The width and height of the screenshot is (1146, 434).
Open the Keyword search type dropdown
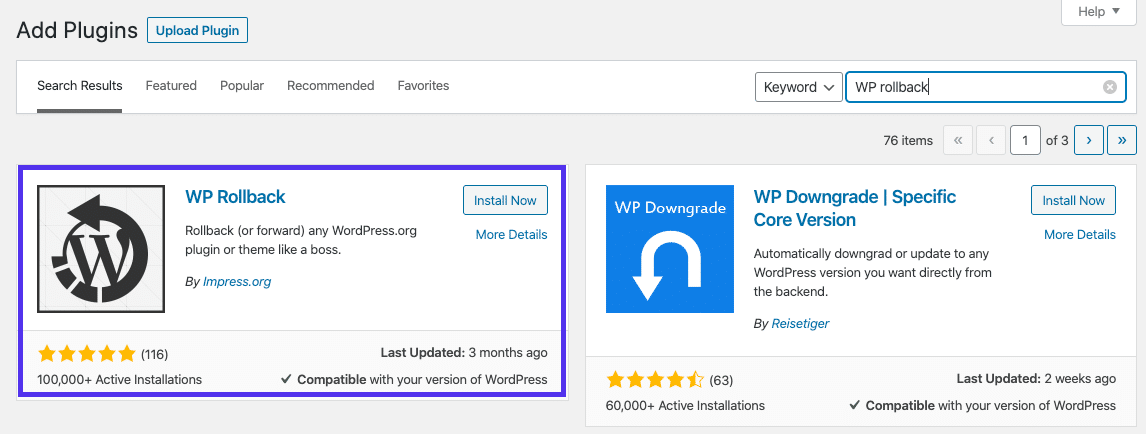pos(798,87)
